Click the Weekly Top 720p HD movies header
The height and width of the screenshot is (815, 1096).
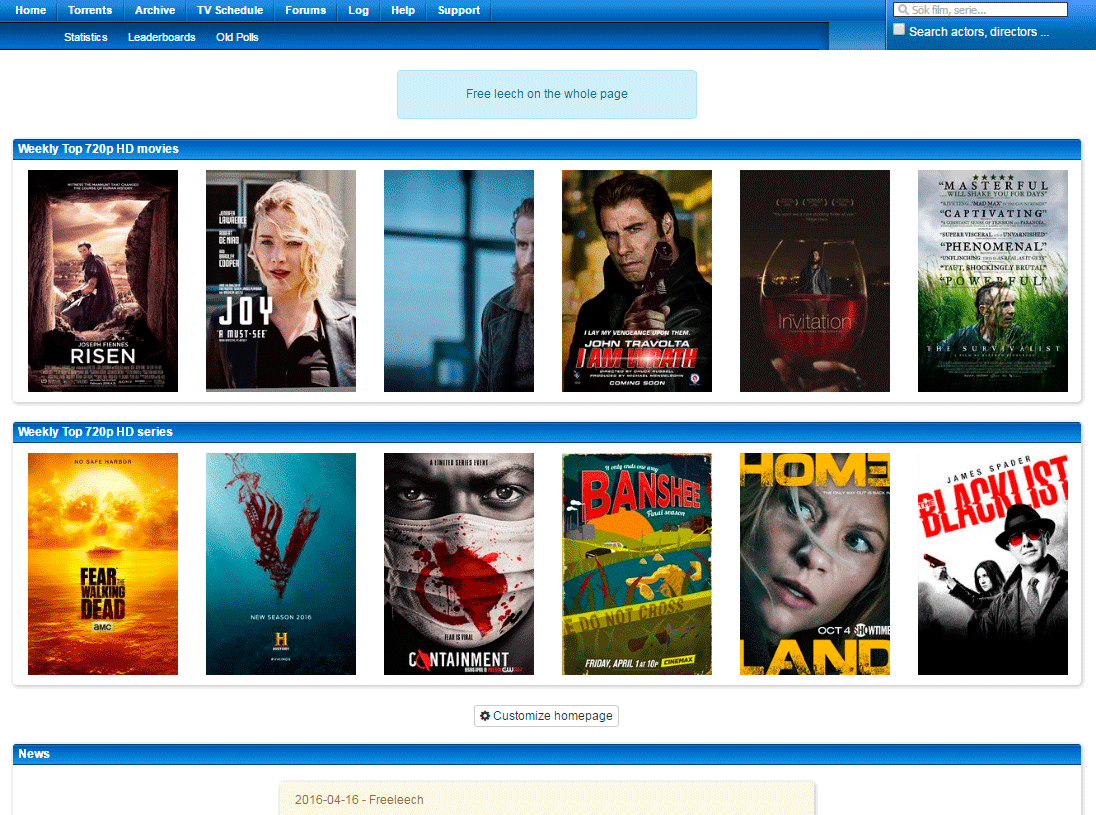[x=547, y=149]
